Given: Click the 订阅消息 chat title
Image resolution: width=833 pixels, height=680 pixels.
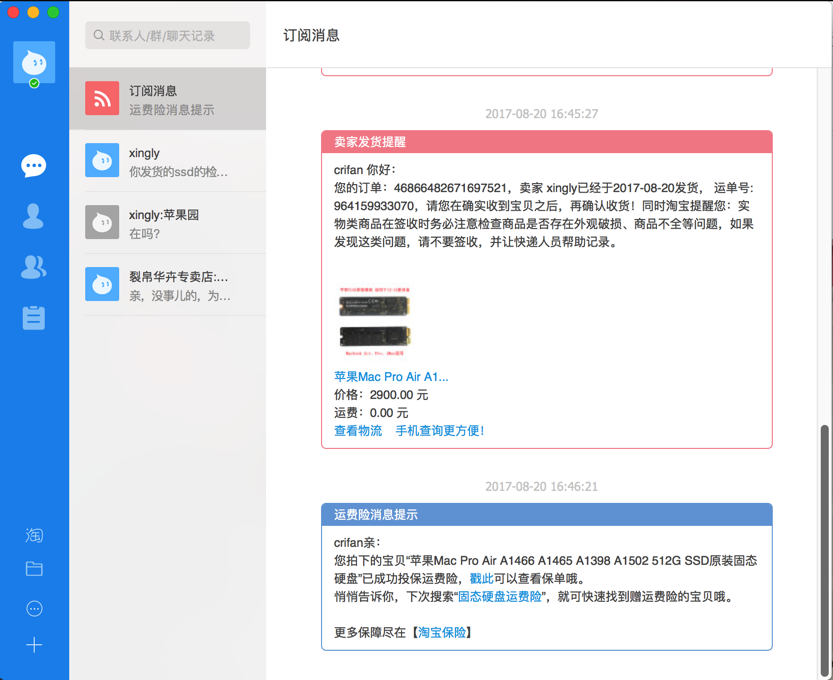Looking at the screenshot, I should [x=311, y=36].
